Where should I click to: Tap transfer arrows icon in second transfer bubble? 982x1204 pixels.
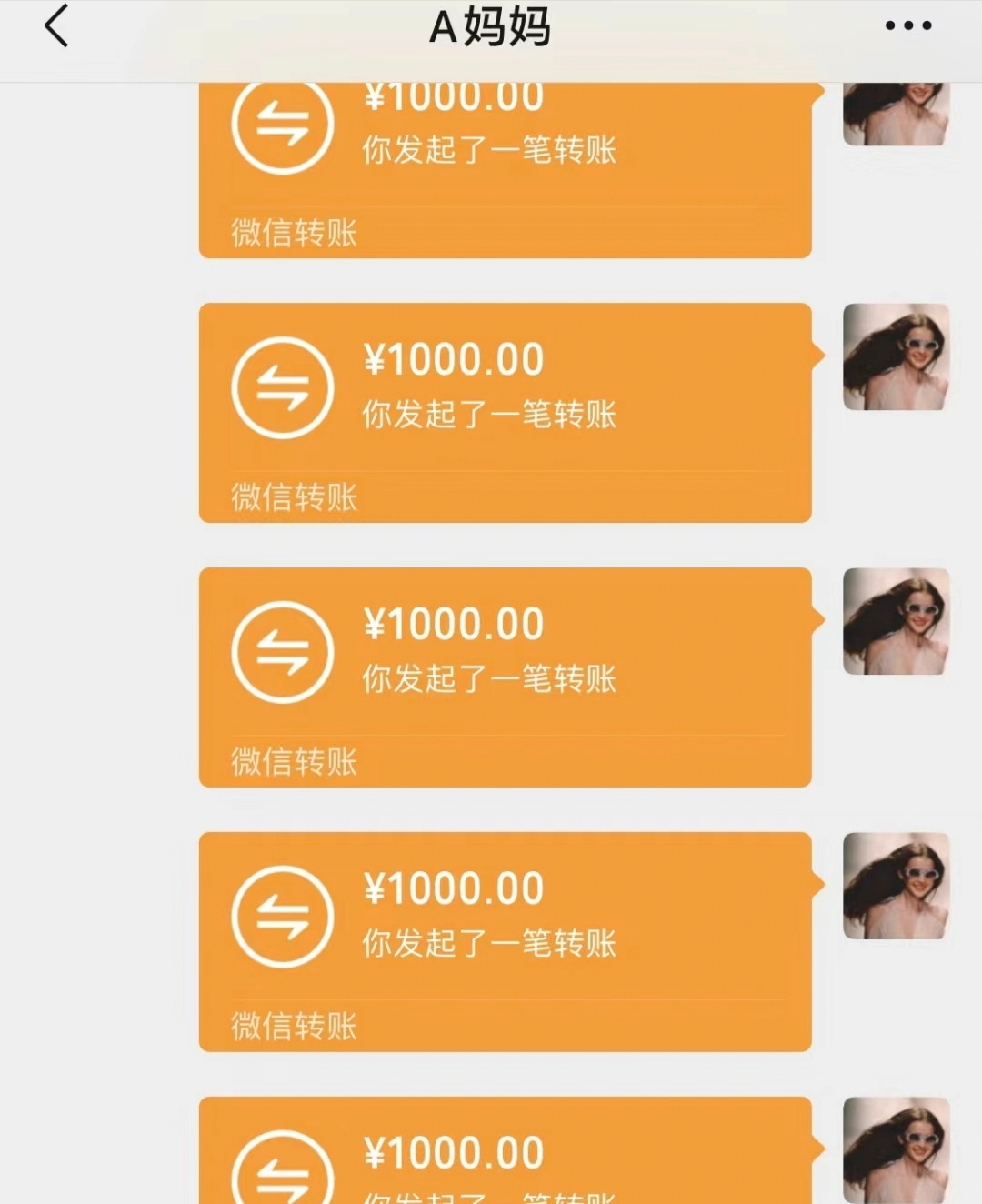pos(283,387)
